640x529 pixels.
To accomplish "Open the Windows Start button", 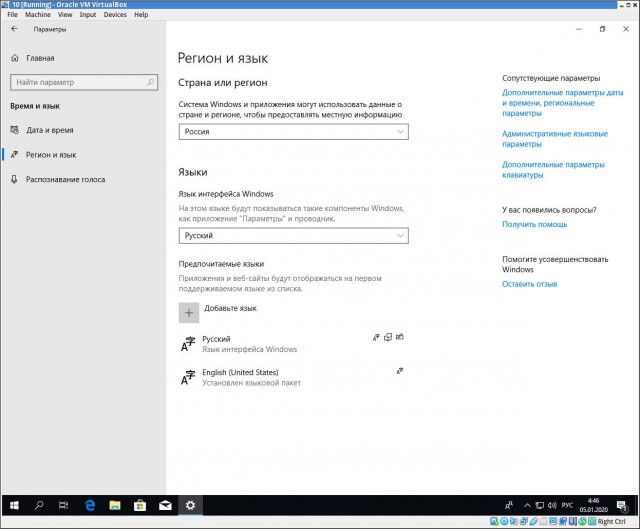I will tap(14, 505).
